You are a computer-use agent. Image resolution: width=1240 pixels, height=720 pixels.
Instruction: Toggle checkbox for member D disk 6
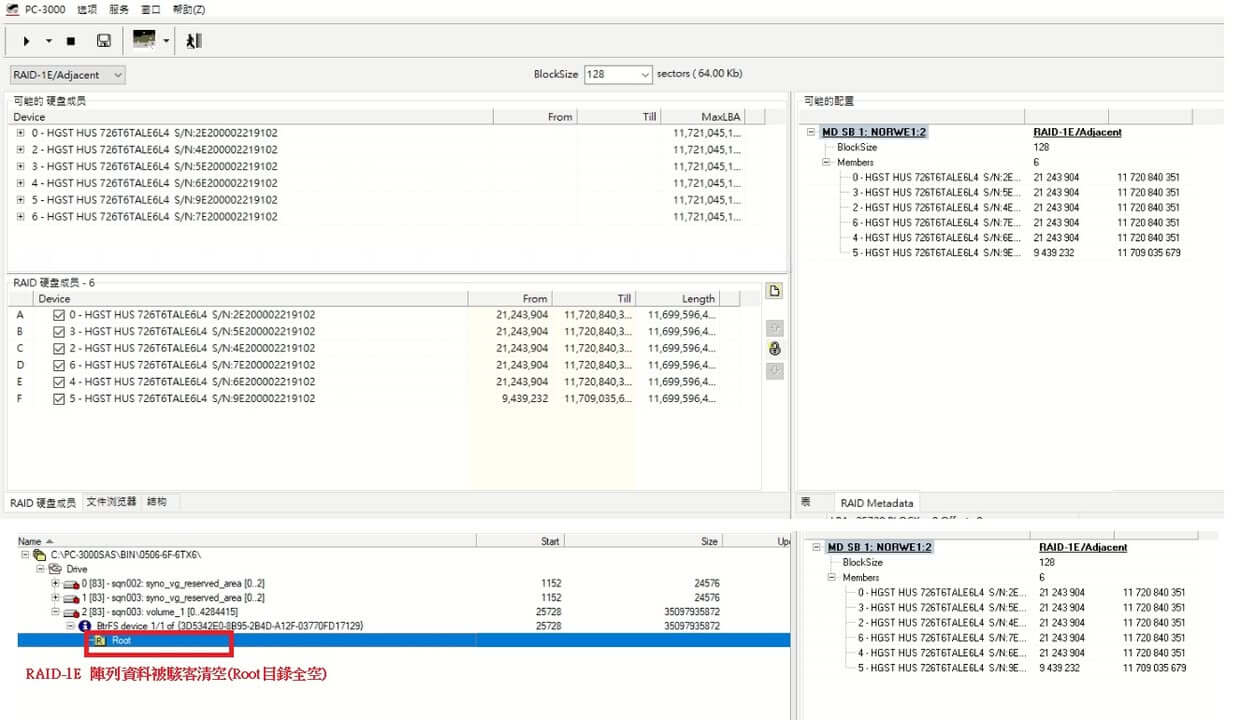(x=59, y=365)
